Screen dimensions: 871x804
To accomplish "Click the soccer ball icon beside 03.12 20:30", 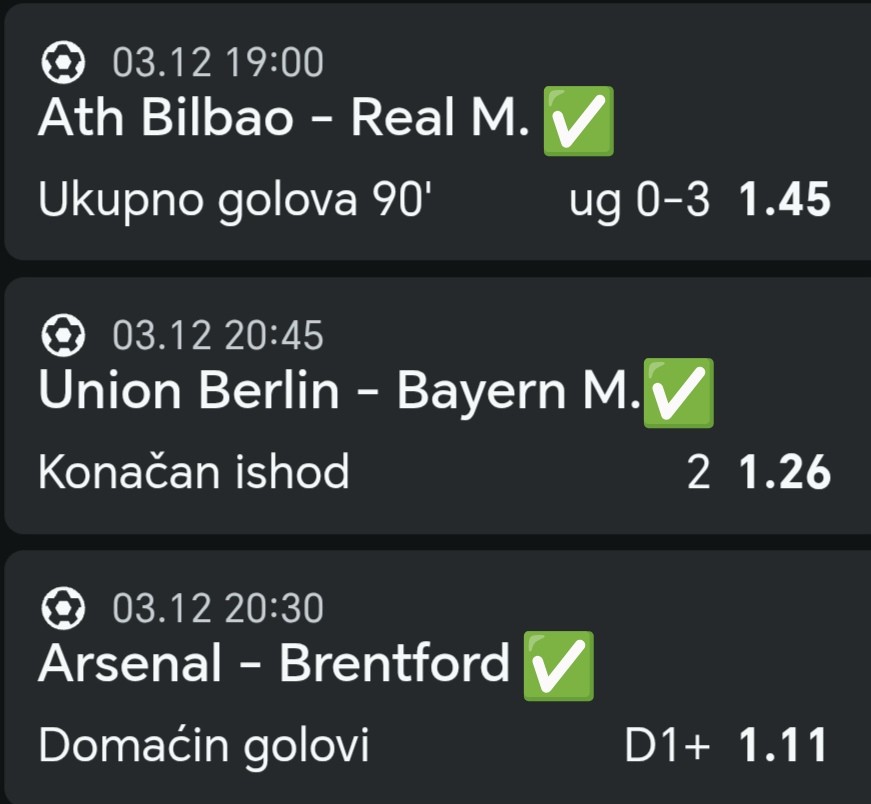I will point(62,609).
